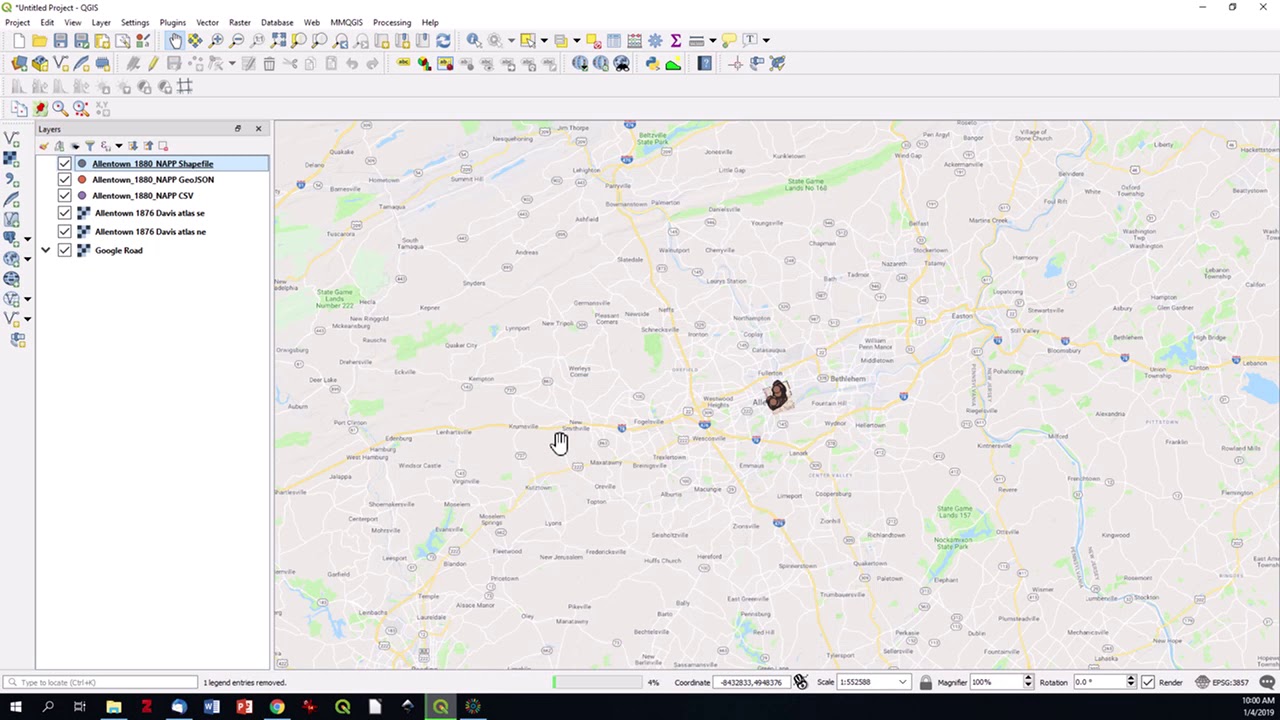Click the Delete Selected trash icon
This screenshot has width=1280, height=720.
coord(269,63)
